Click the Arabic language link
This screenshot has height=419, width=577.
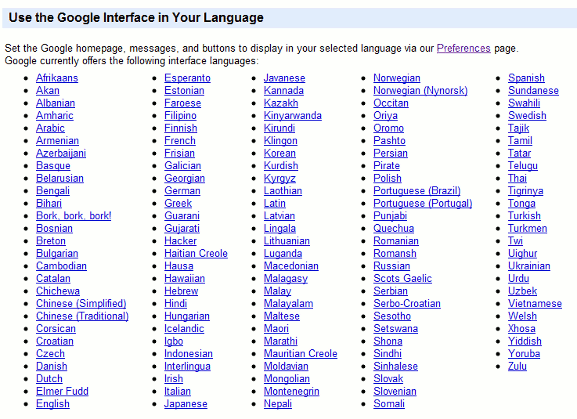(50, 128)
